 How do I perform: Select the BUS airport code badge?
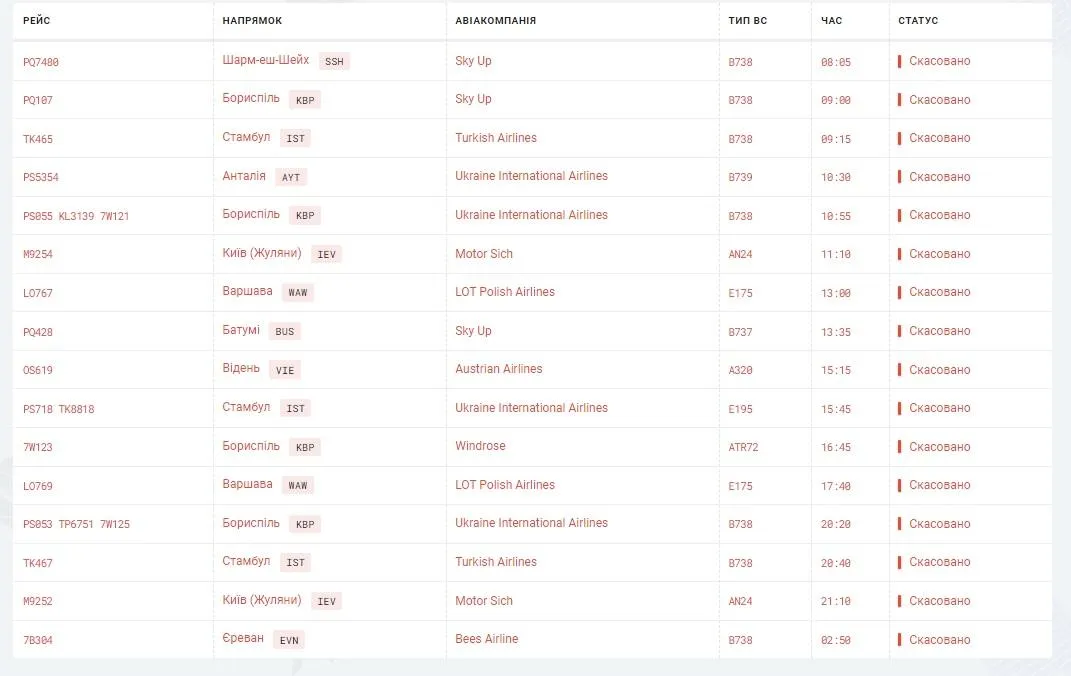pos(285,332)
